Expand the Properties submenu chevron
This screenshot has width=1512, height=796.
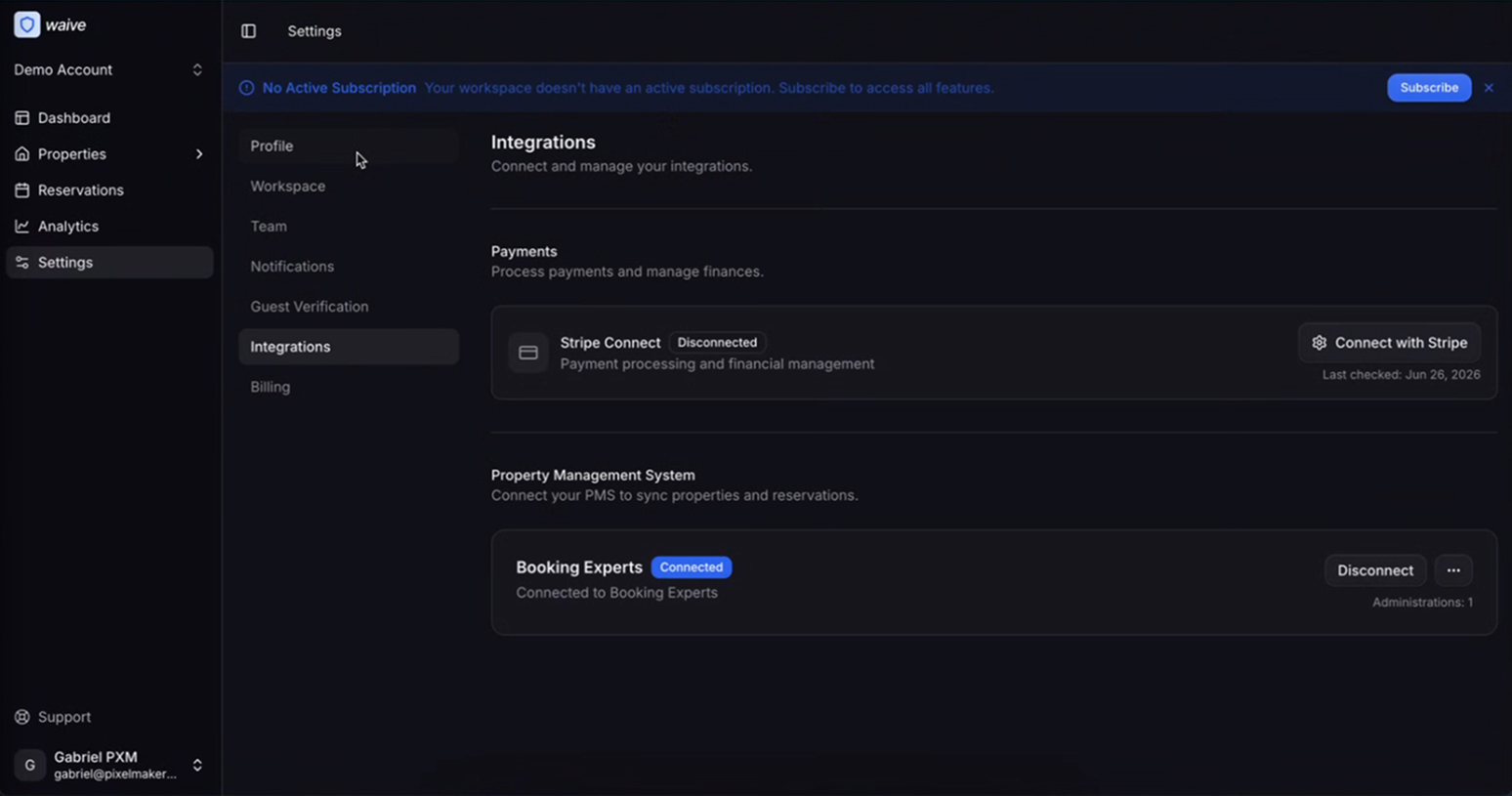coord(199,154)
